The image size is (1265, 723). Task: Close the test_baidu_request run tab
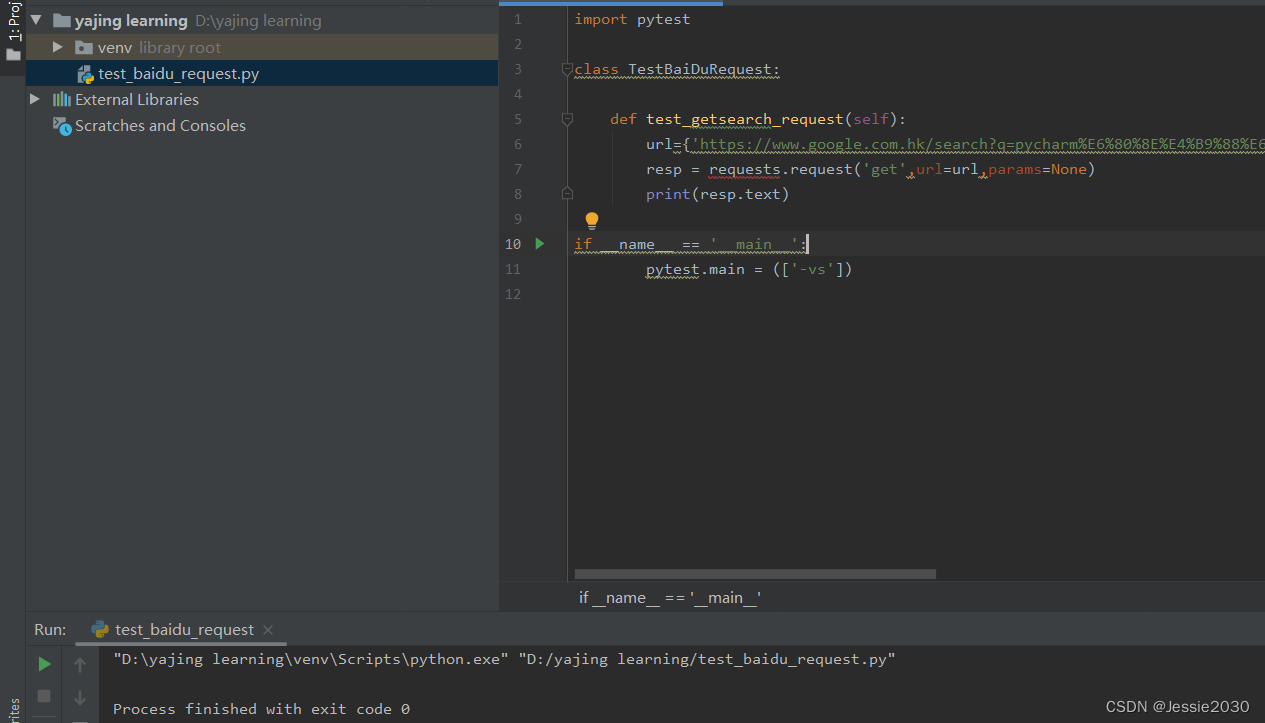pyautogui.click(x=266, y=630)
